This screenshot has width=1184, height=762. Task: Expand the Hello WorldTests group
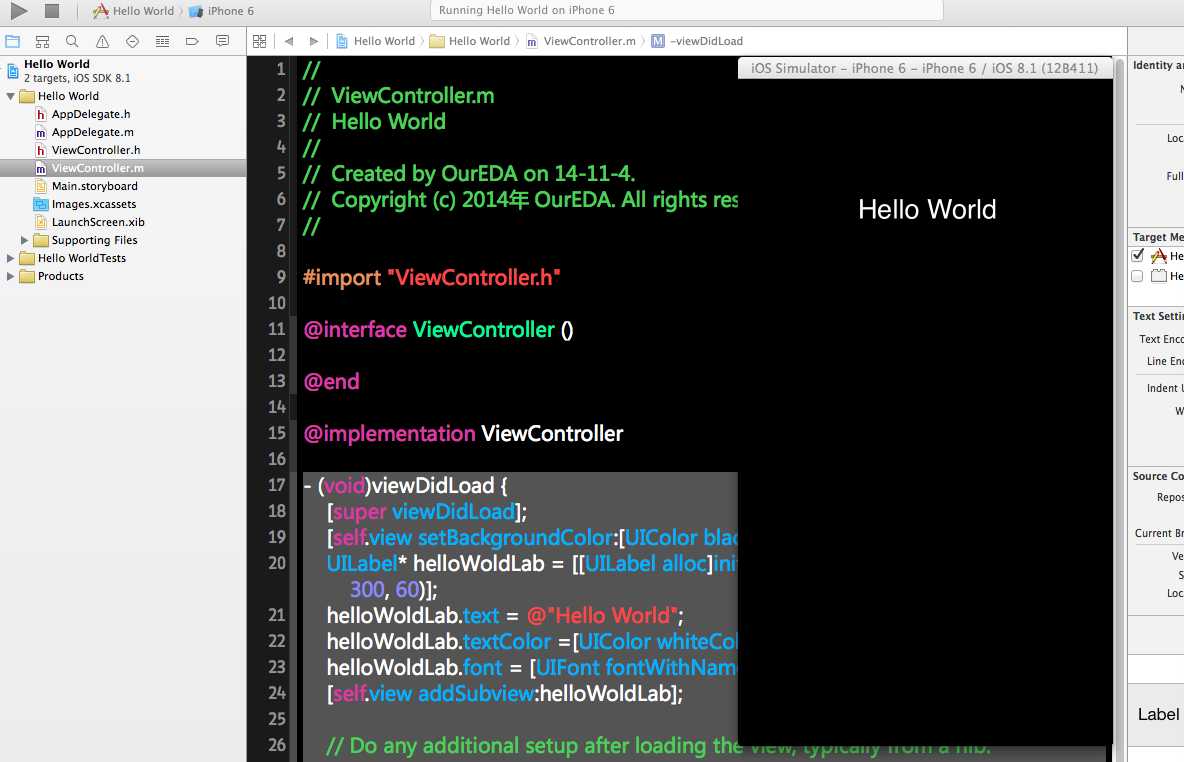(x=11, y=258)
